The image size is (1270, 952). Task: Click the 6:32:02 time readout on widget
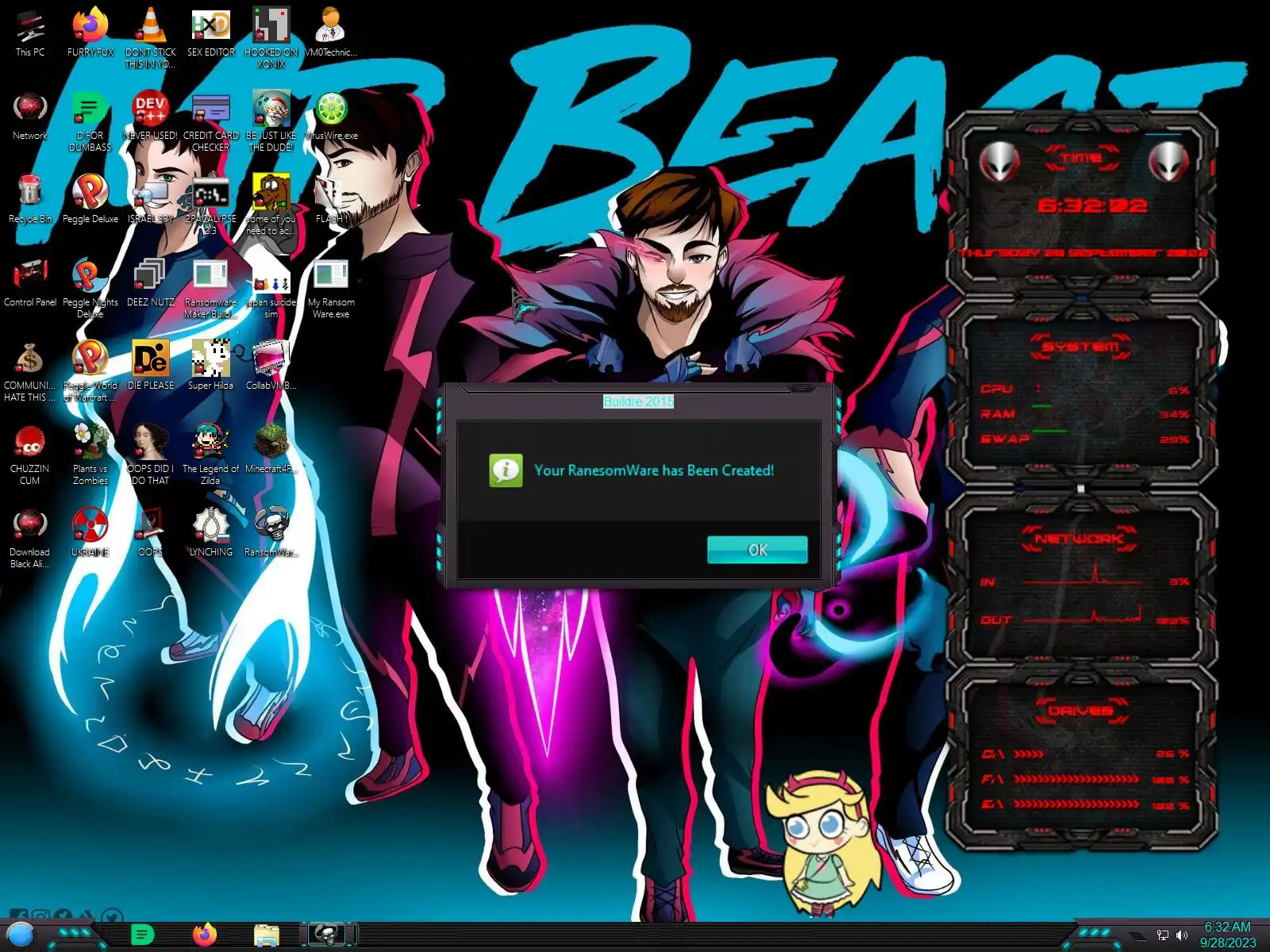pos(1092,206)
